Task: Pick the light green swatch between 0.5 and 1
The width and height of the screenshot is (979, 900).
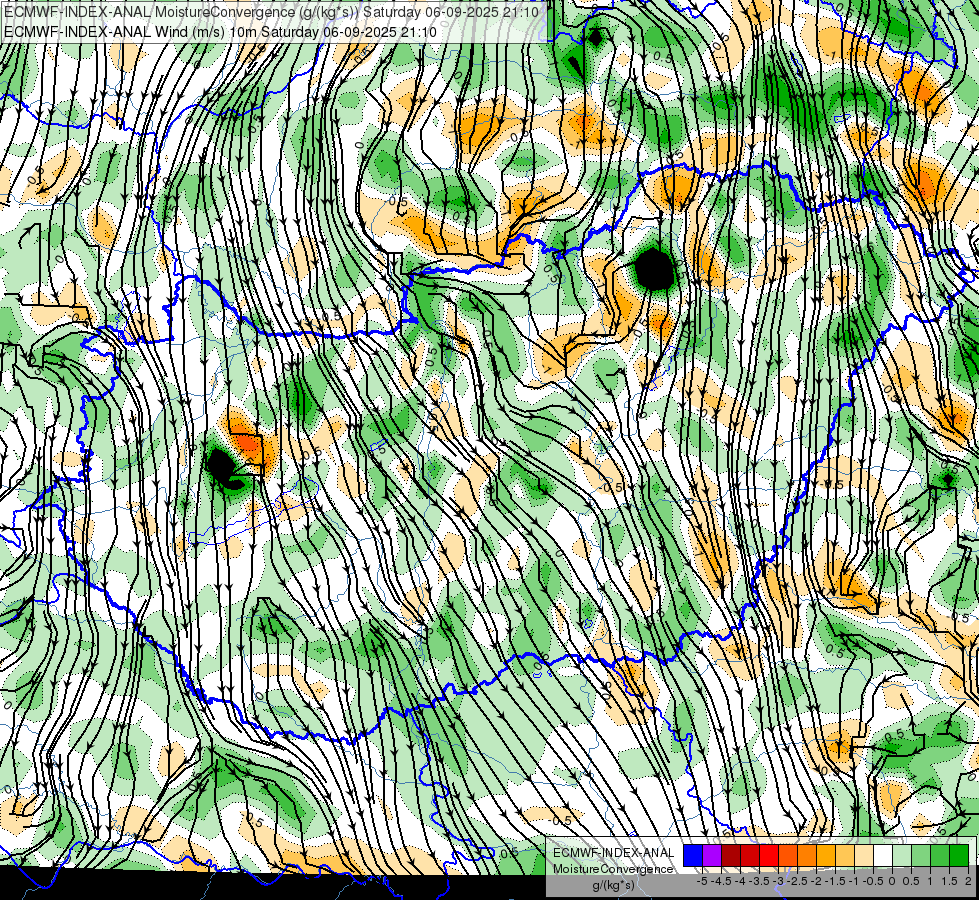Action: click(x=921, y=856)
